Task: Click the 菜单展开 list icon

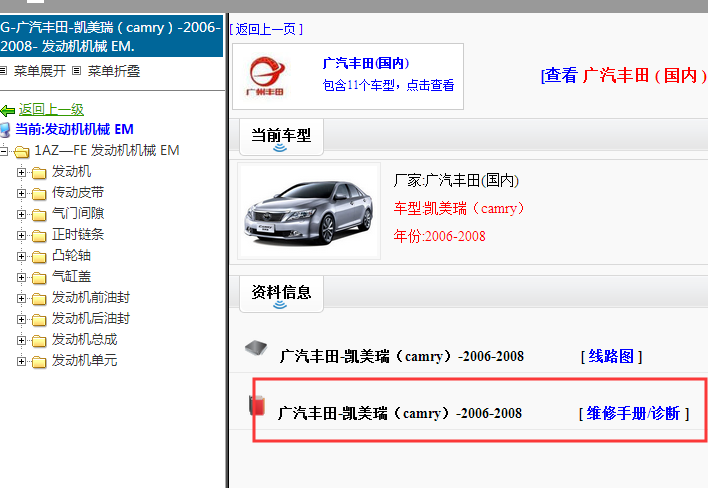Action: 3,70
